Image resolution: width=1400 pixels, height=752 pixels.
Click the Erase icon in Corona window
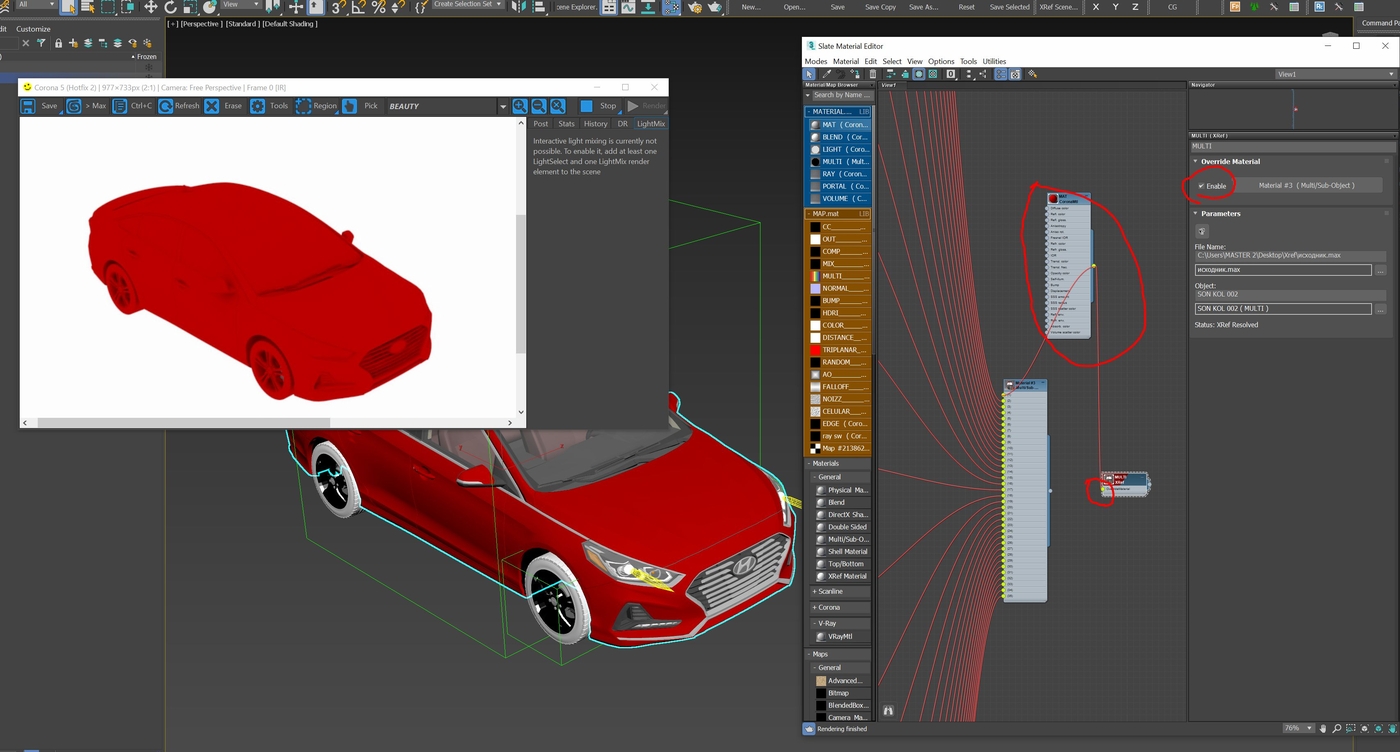(x=212, y=106)
